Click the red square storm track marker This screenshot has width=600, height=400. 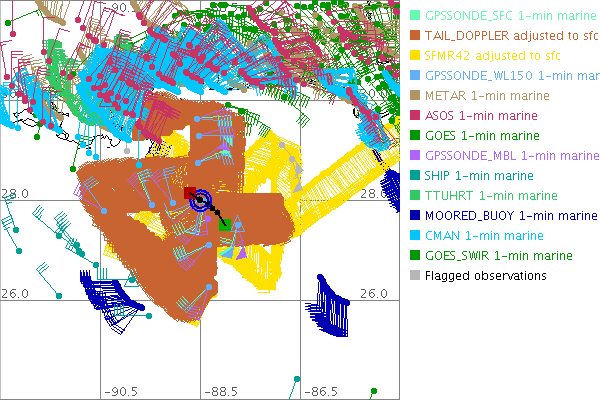[x=190, y=194]
